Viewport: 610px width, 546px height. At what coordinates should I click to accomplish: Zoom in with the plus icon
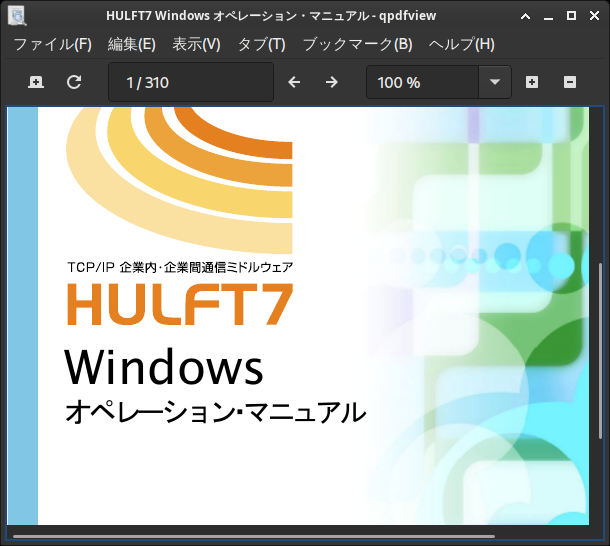532,82
